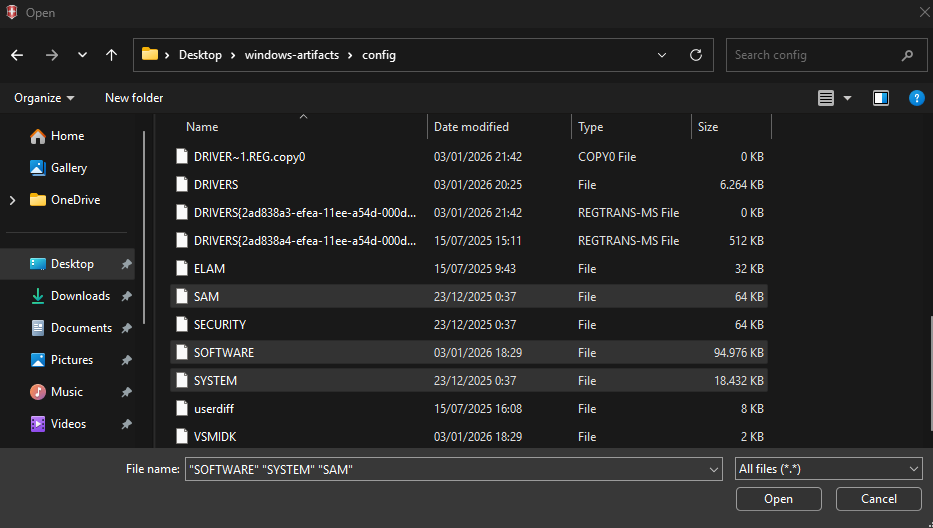Expand the OneDrive tree node
Viewport: 933px width, 528px height.
pos(12,200)
